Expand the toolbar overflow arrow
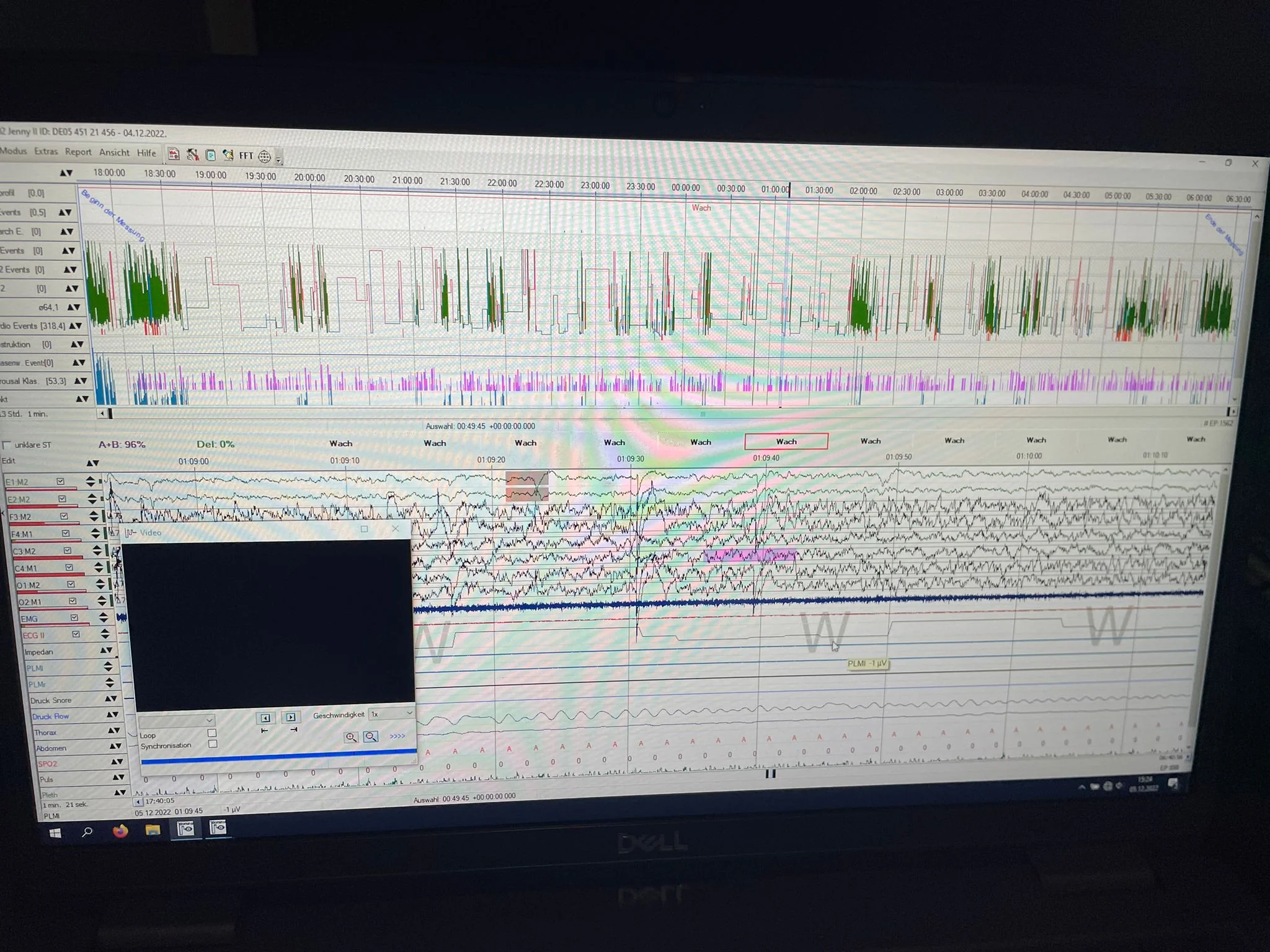 (279, 161)
